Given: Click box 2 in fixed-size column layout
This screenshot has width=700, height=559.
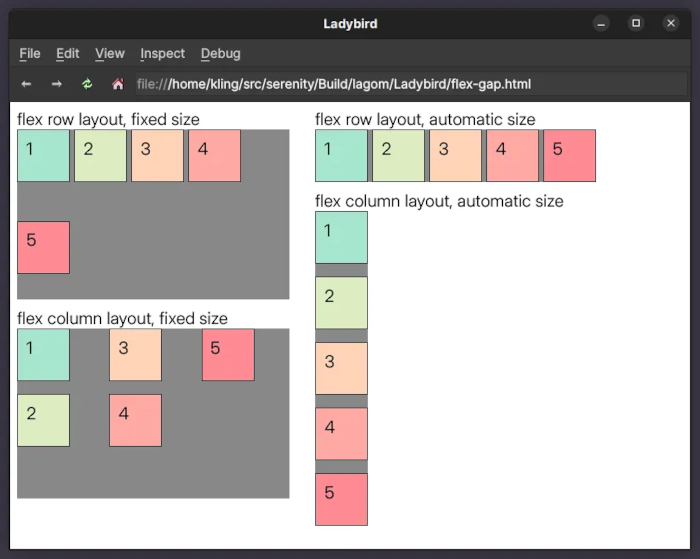Looking at the screenshot, I should (x=44, y=420).
